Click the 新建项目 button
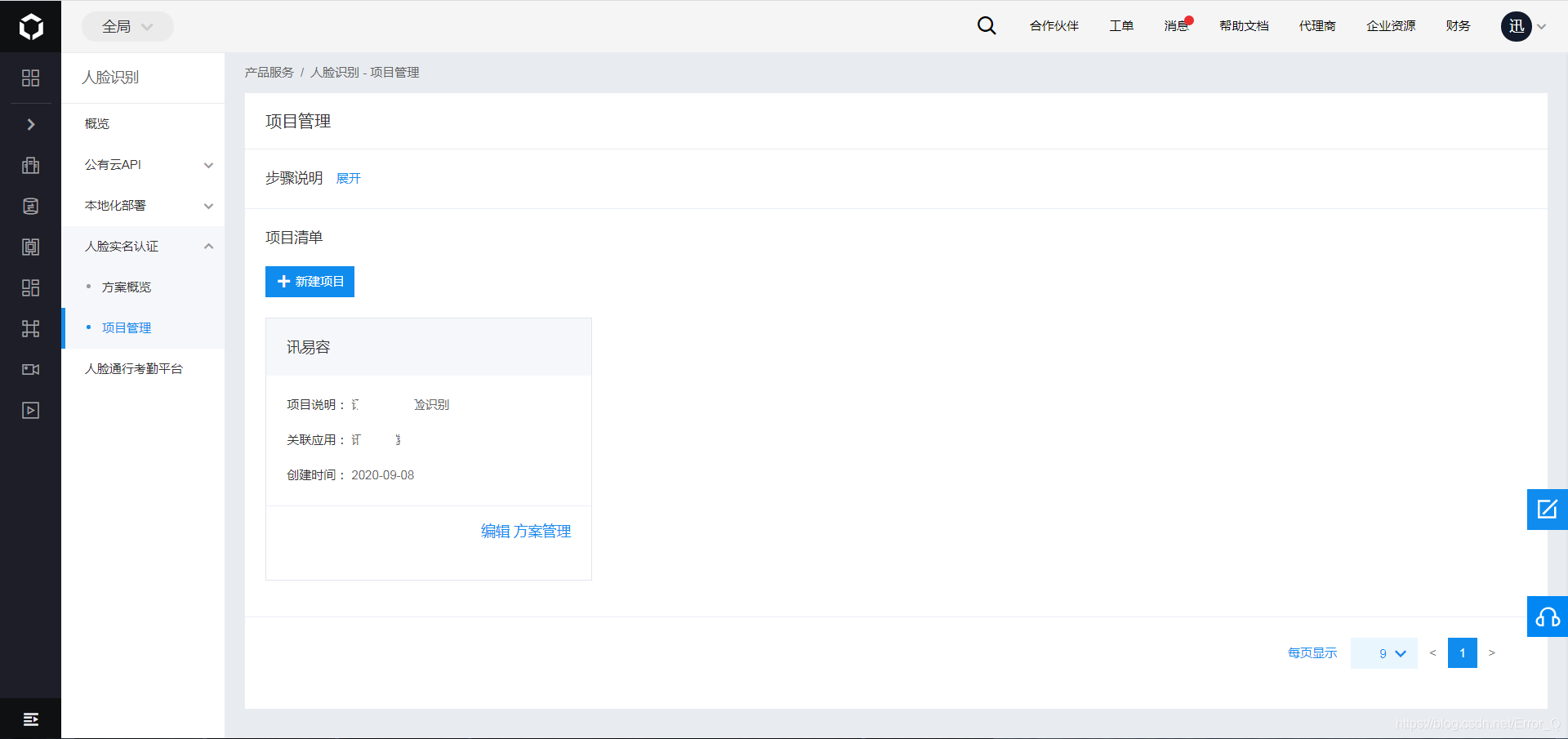 point(310,282)
